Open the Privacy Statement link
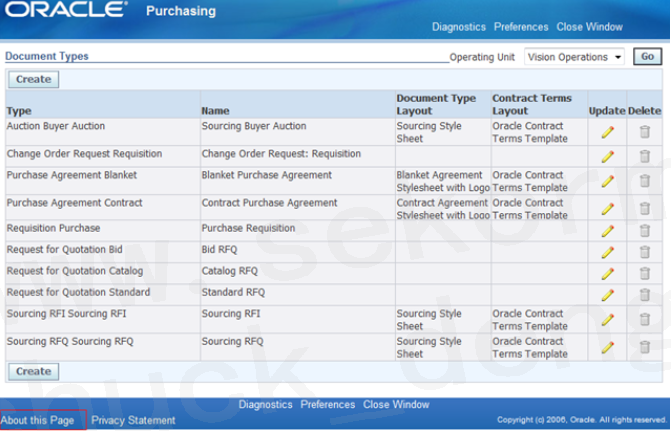The height and width of the screenshot is (431, 671). [133, 420]
